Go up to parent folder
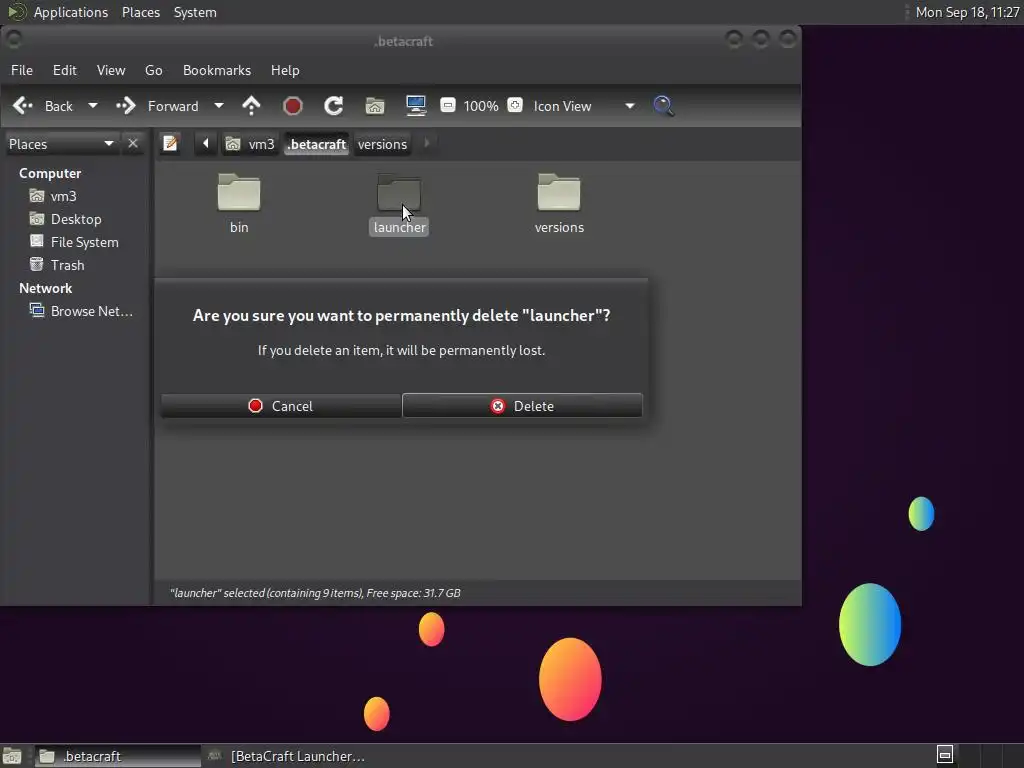The height and width of the screenshot is (768, 1024). click(251, 105)
